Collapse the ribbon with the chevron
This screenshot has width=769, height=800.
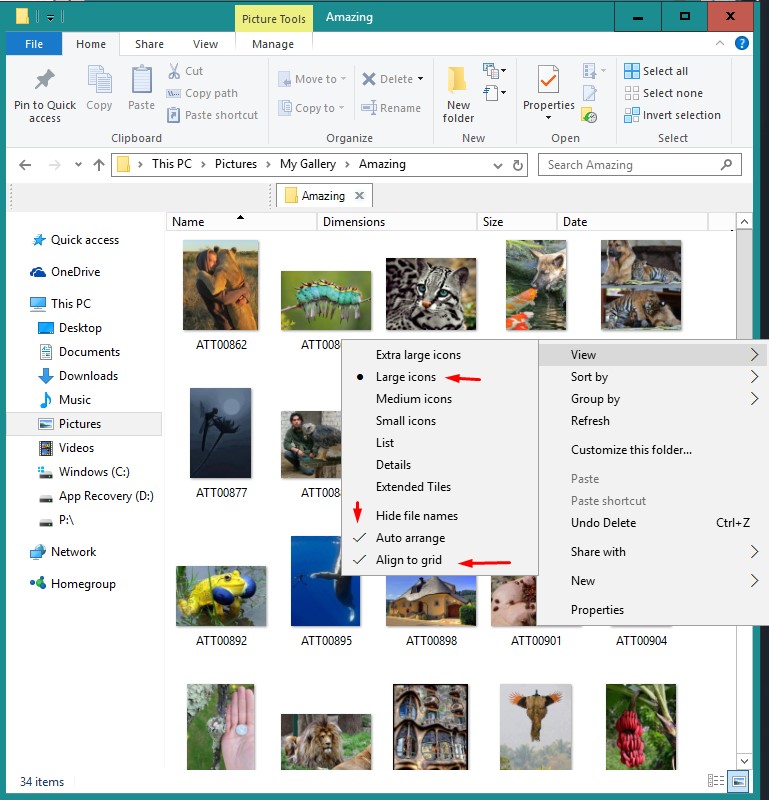pos(720,43)
